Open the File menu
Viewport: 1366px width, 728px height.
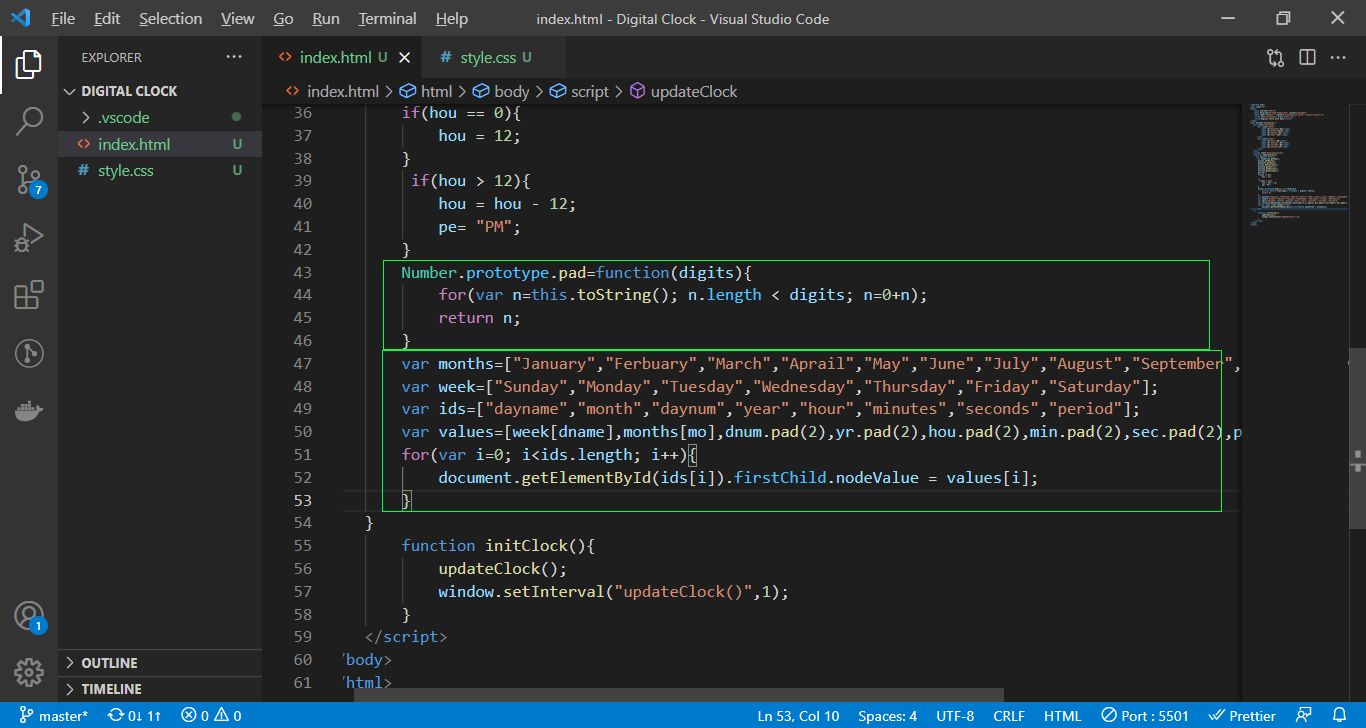click(62, 18)
